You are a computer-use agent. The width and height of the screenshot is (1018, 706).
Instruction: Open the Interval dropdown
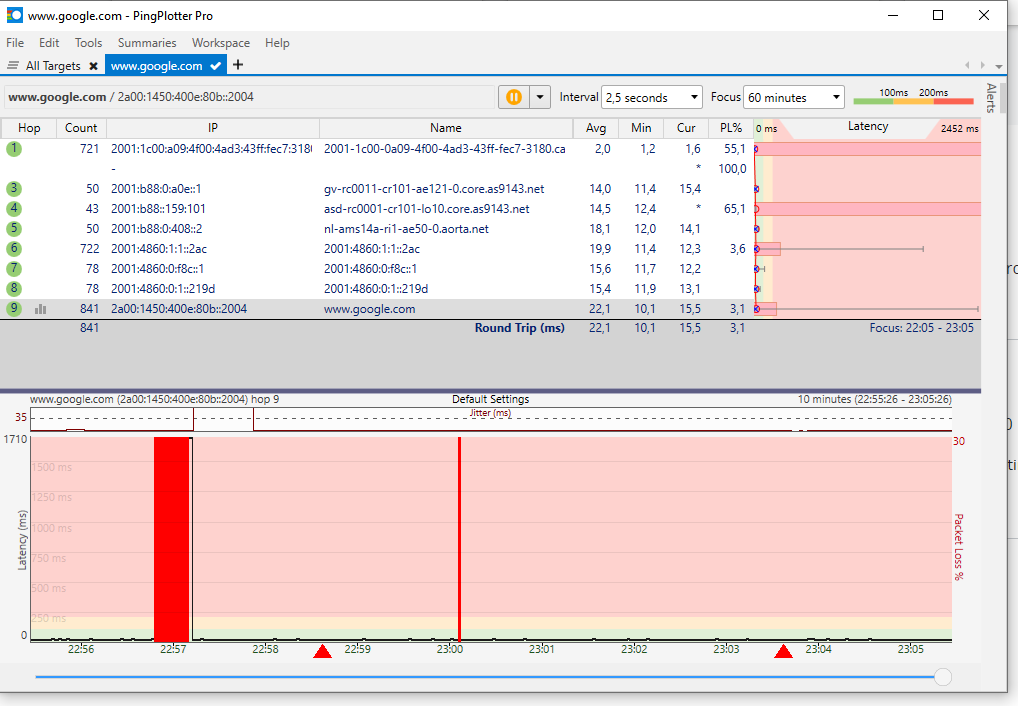tap(652, 98)
